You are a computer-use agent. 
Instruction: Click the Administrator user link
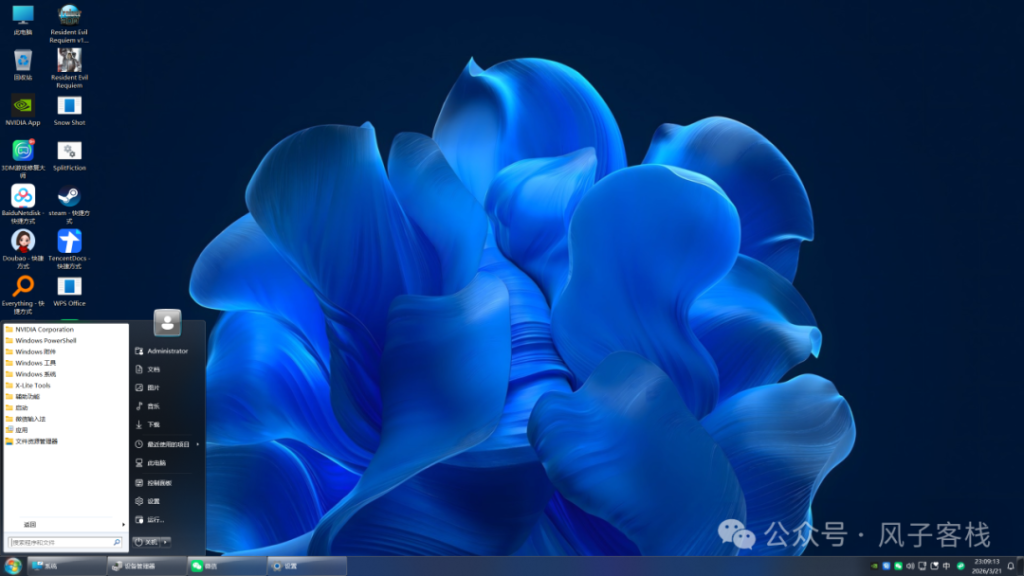tap(167, 351)
